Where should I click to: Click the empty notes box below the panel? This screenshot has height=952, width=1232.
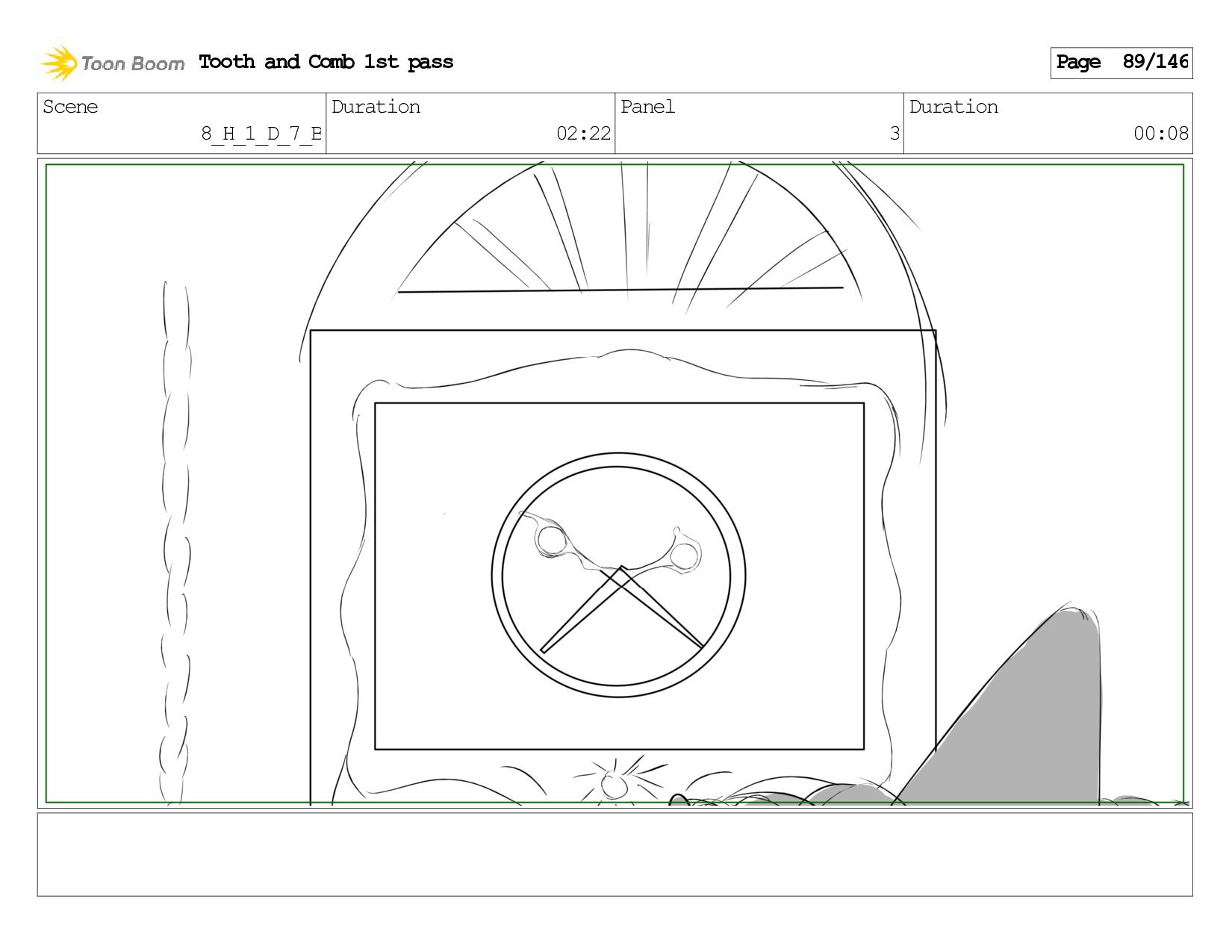(x=615, y=854)
